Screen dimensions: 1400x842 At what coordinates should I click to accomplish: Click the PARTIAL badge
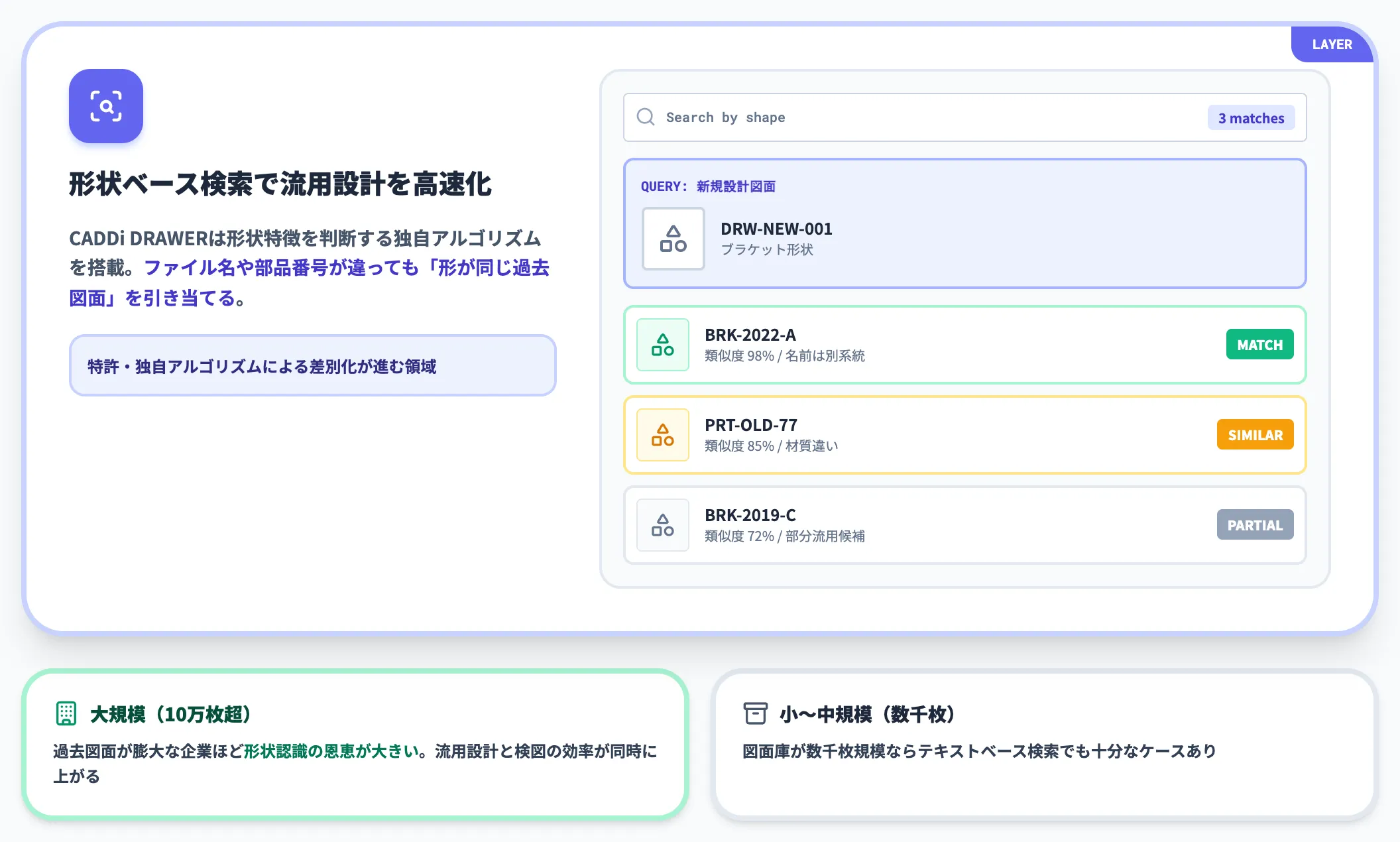(x=1255, y=525)
